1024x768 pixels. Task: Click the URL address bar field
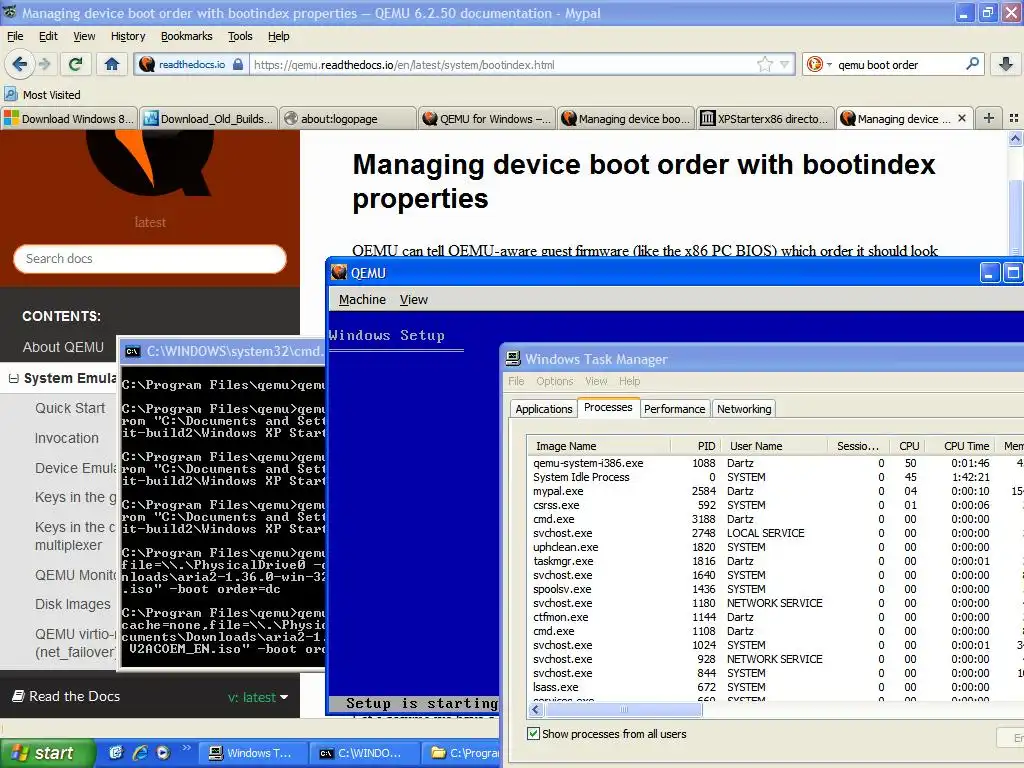click(x=503, y=65)
